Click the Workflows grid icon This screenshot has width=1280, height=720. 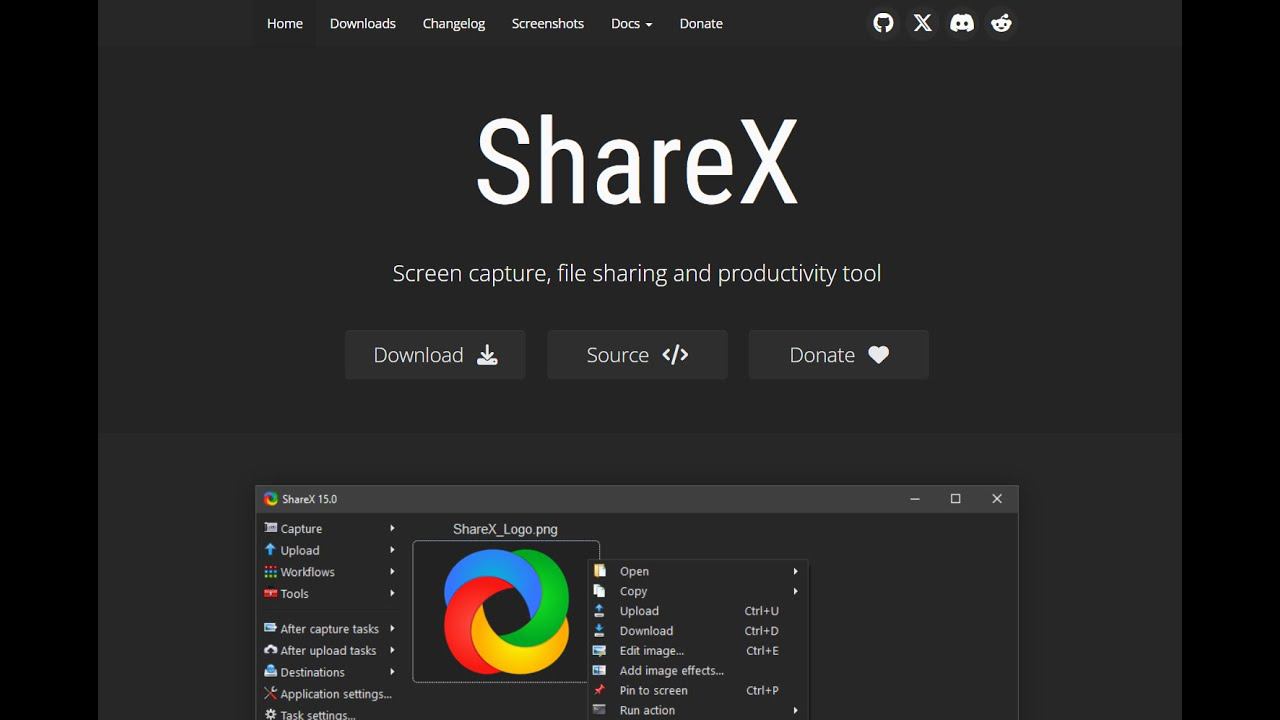click(270, 572)
